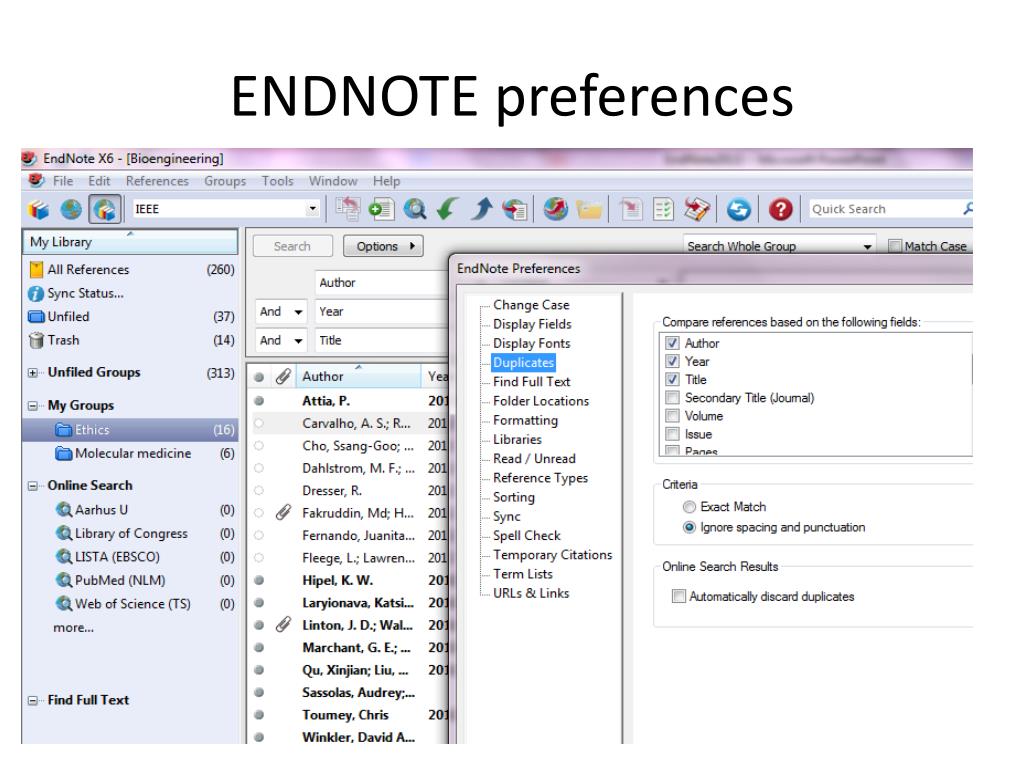Screen dimensions: 1024x768
Task: Toggle the Match Case checkbox
Action: [x=895, y=246]
